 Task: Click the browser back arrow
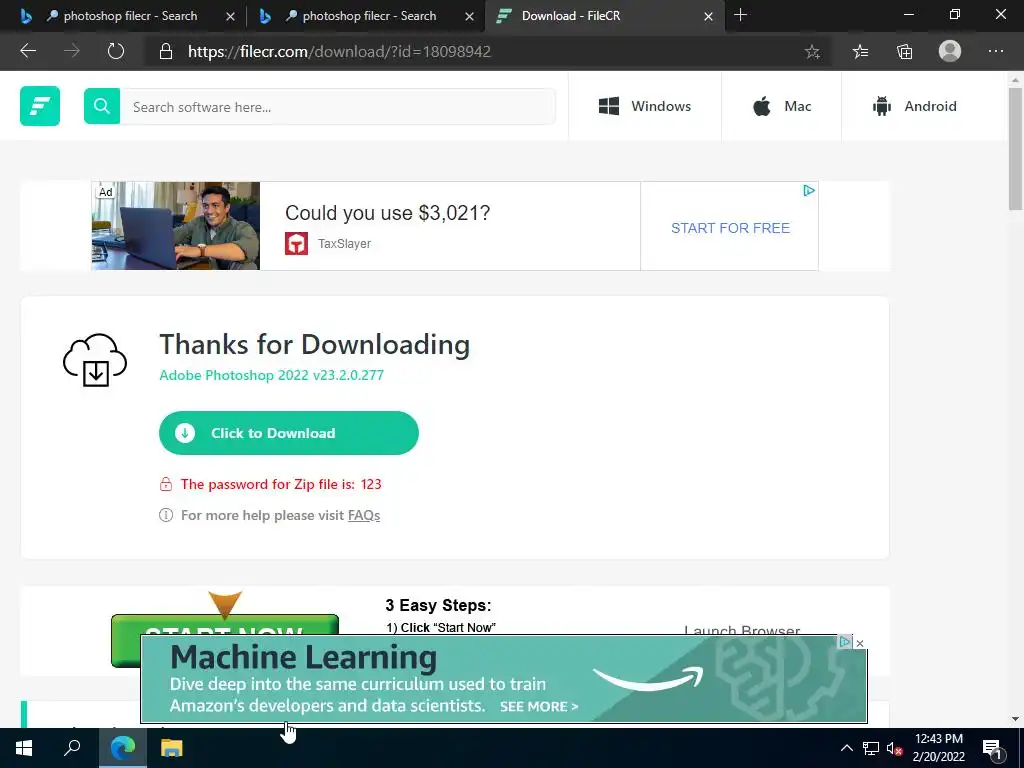(28, 51)
